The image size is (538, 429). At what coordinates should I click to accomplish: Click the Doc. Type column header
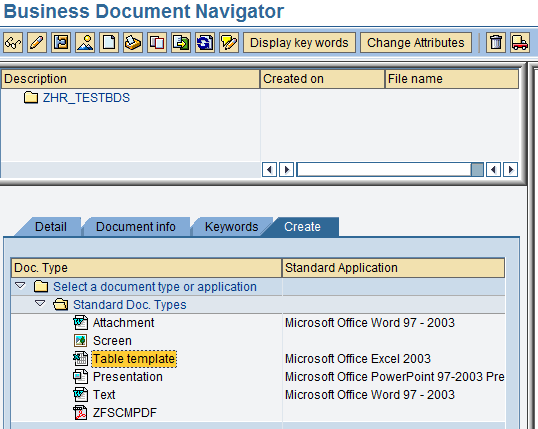click(147, 268)
